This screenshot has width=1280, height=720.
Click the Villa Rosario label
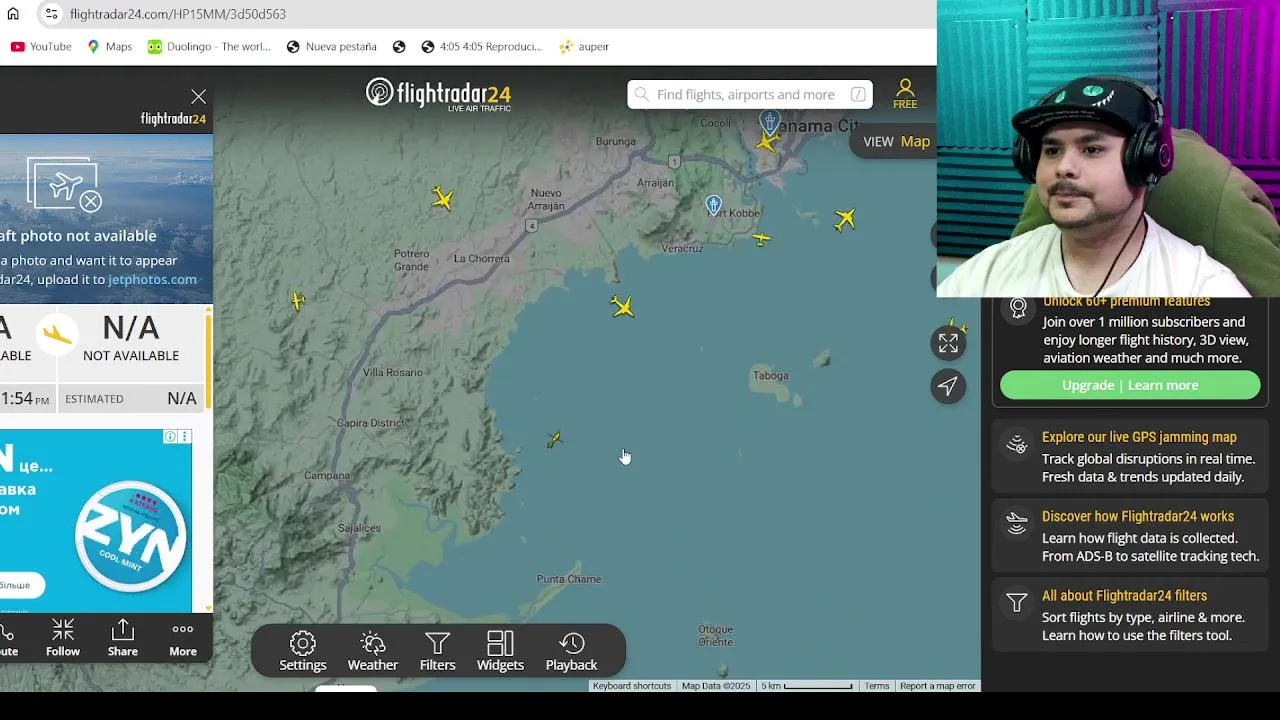coord(392,373)
